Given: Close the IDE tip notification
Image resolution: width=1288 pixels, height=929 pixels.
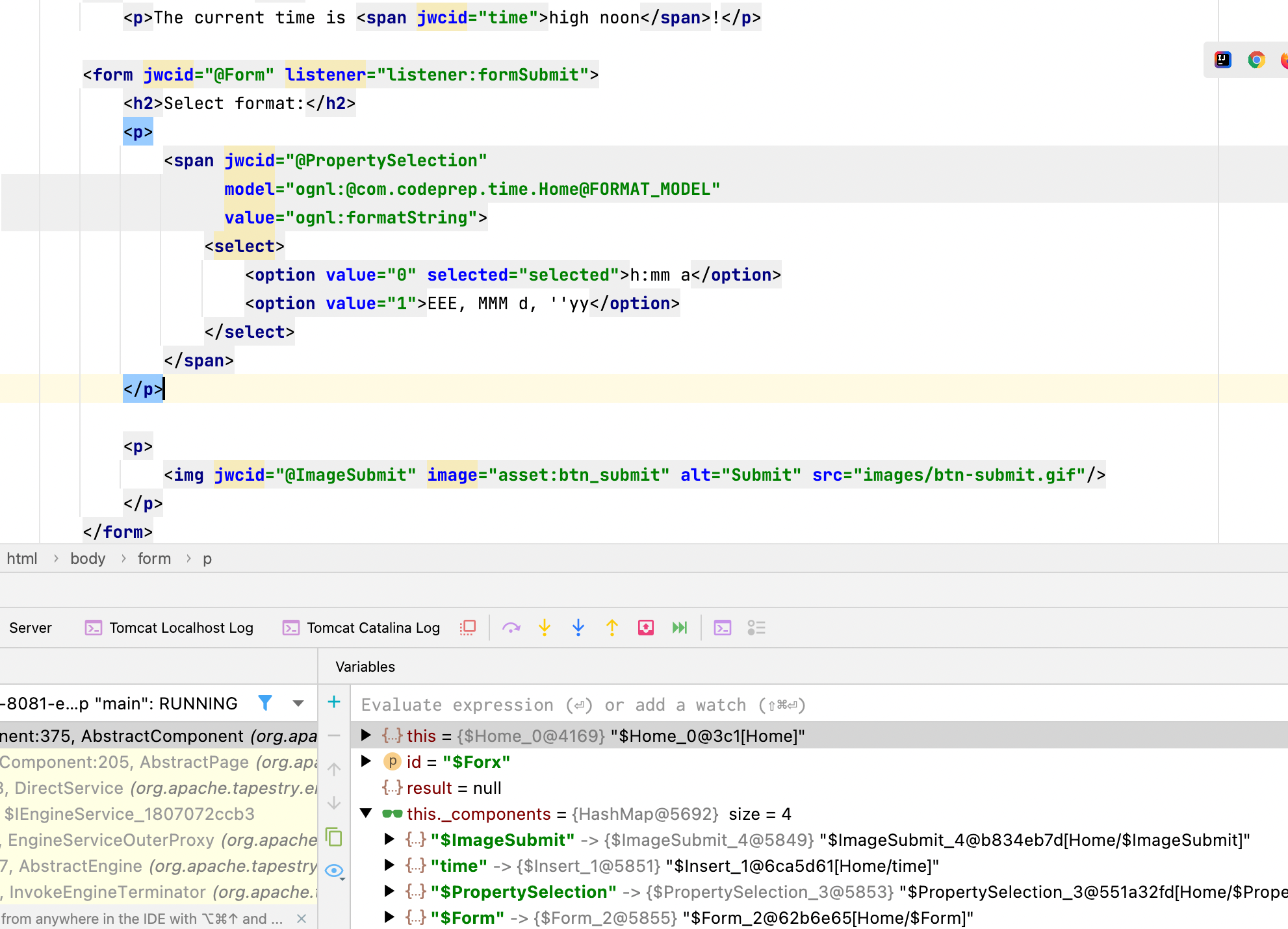Looking at the screenshot, I should point(302,919).
